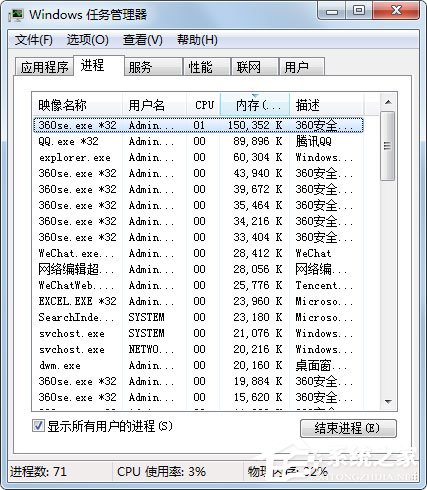Select 360se.exe row with 43,940 K
427x490 pixels.
coord(198,173)
